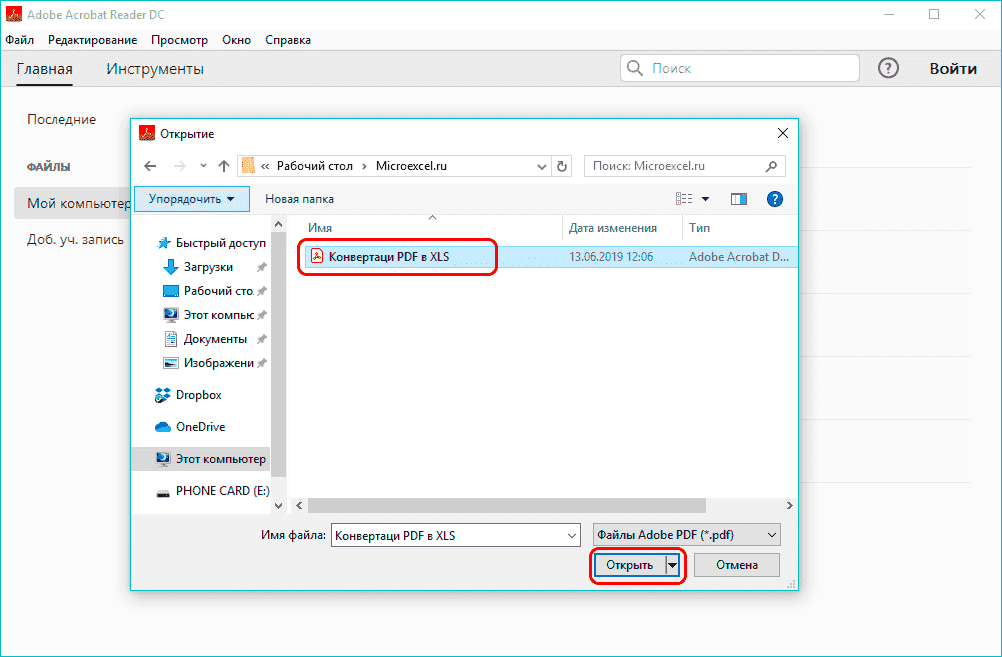This screenshot has width=1002, height=657.
Task: Click the back arrow in dialog
Action: [150, 166]
